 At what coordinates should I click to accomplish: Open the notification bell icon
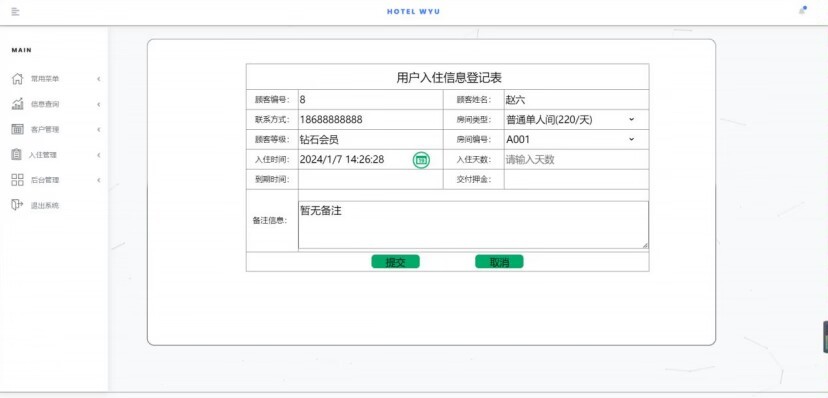click(x=803, y=11)
